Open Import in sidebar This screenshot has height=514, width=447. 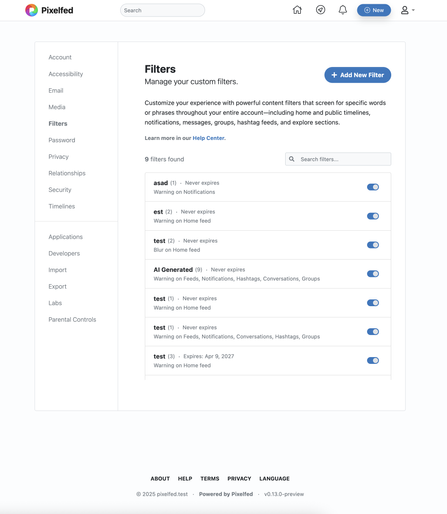(x=57, y=270)
